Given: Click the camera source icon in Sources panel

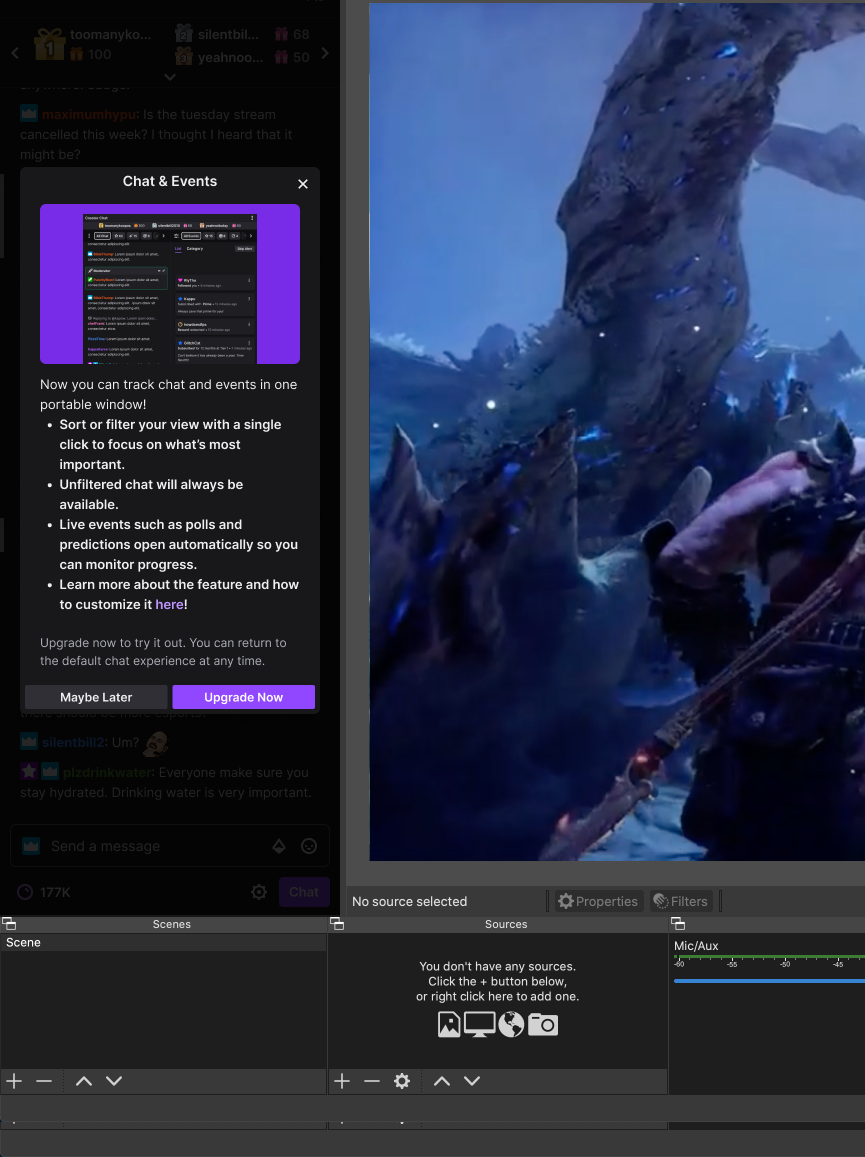Looking at the screenshot, I should (542, 1024).
